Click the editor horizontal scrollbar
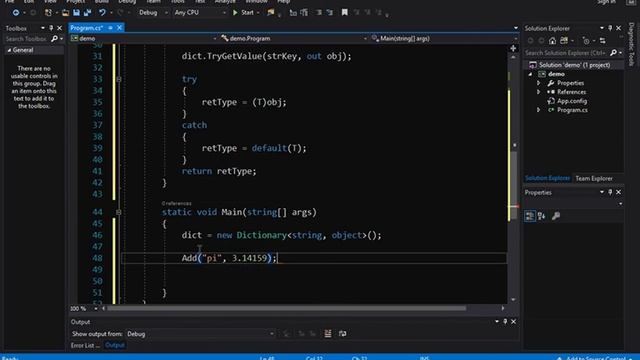Viewport: 640px width, 360px height. click(x=286, y=309)
